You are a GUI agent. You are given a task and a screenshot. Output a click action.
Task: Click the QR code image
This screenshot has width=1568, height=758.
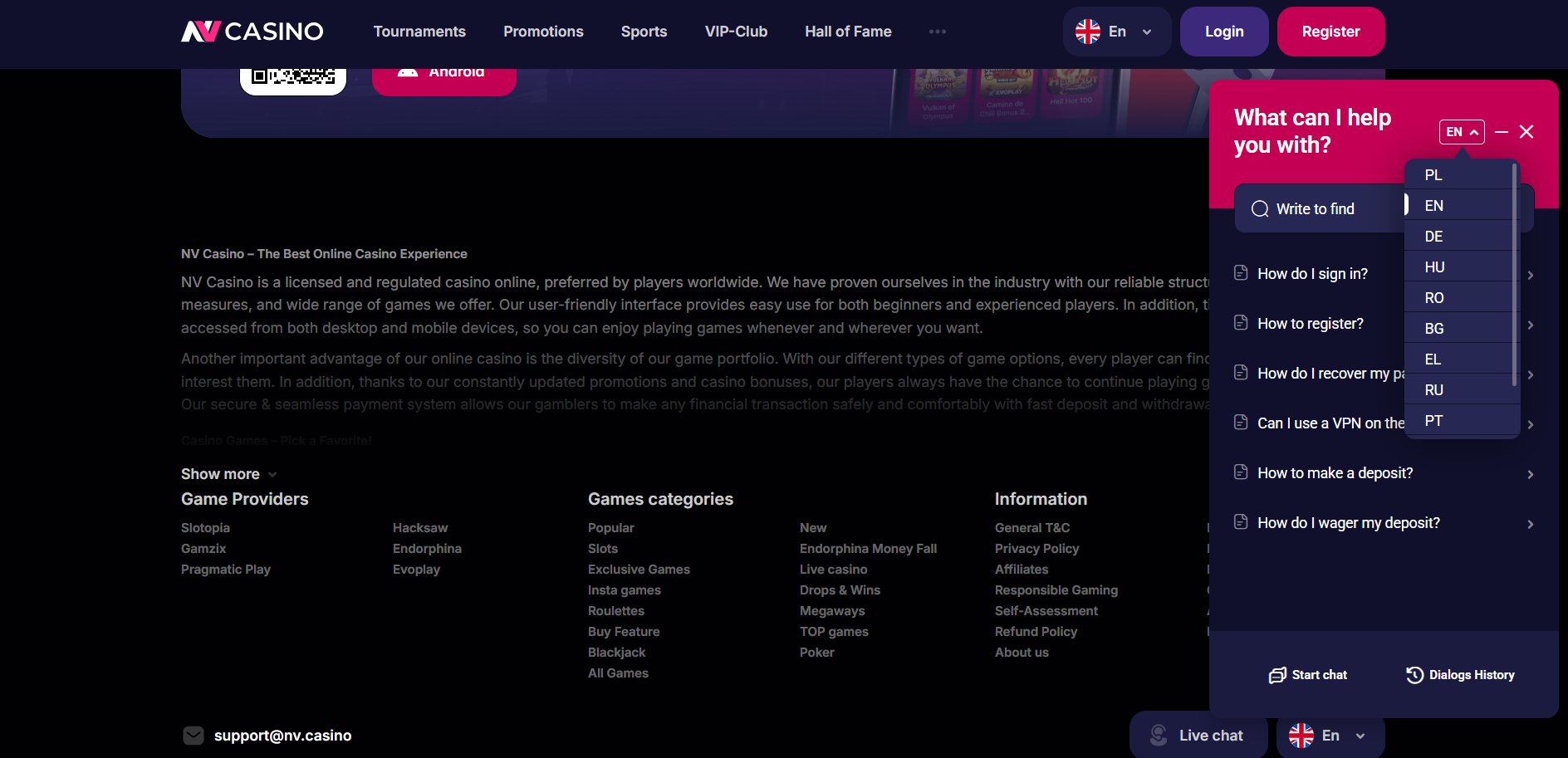(x=293, y=77)
